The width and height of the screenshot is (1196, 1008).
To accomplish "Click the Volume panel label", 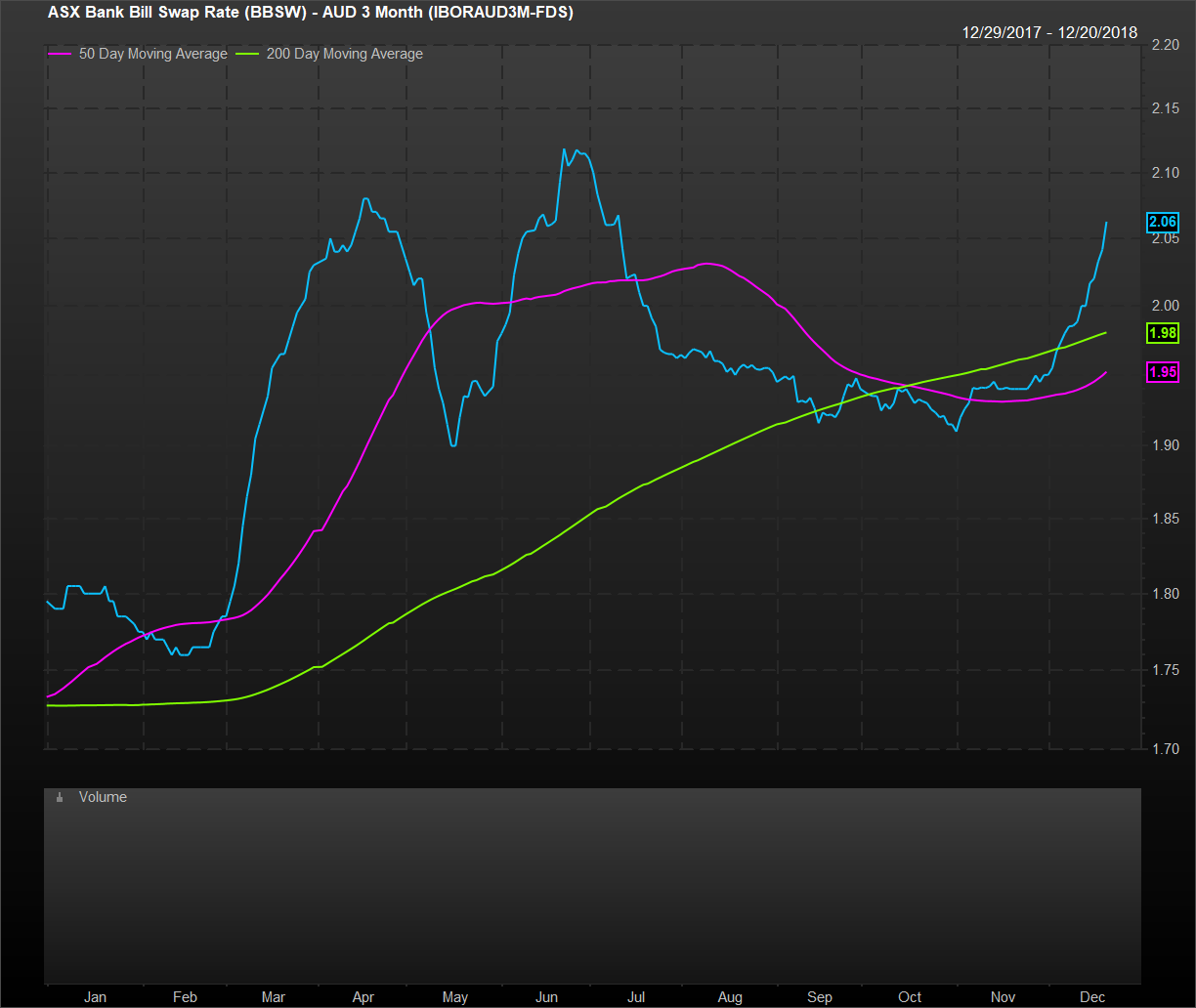I will [103, 797].
